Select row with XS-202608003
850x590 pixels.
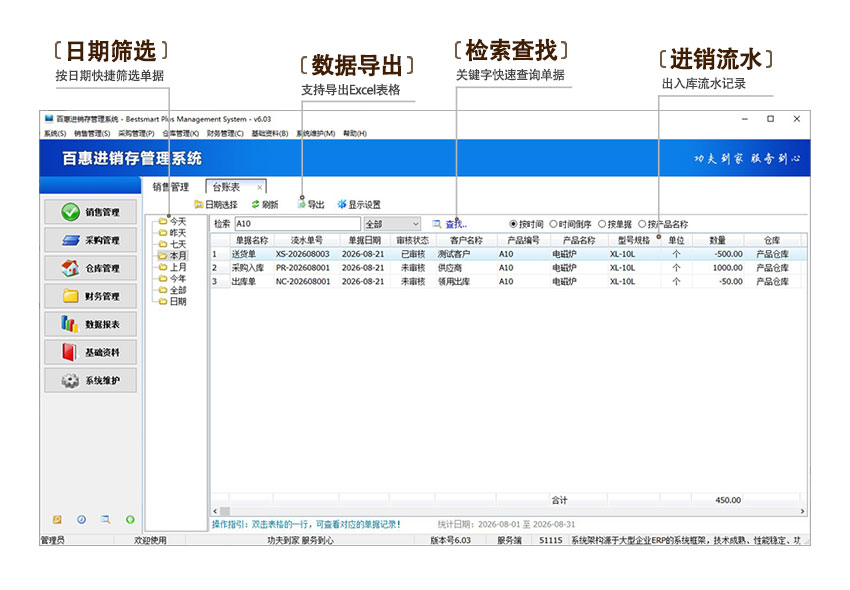point(508,254)
